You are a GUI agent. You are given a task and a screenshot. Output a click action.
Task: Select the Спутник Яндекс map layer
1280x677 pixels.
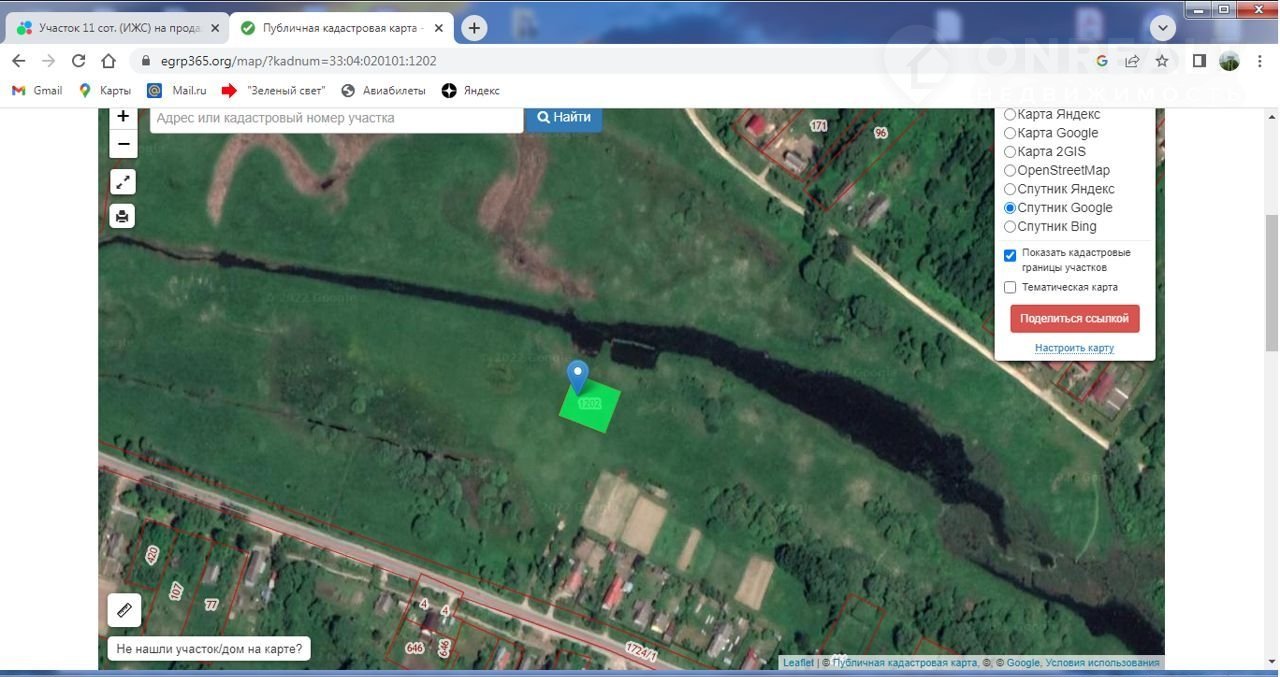[x=1010, y=189]
